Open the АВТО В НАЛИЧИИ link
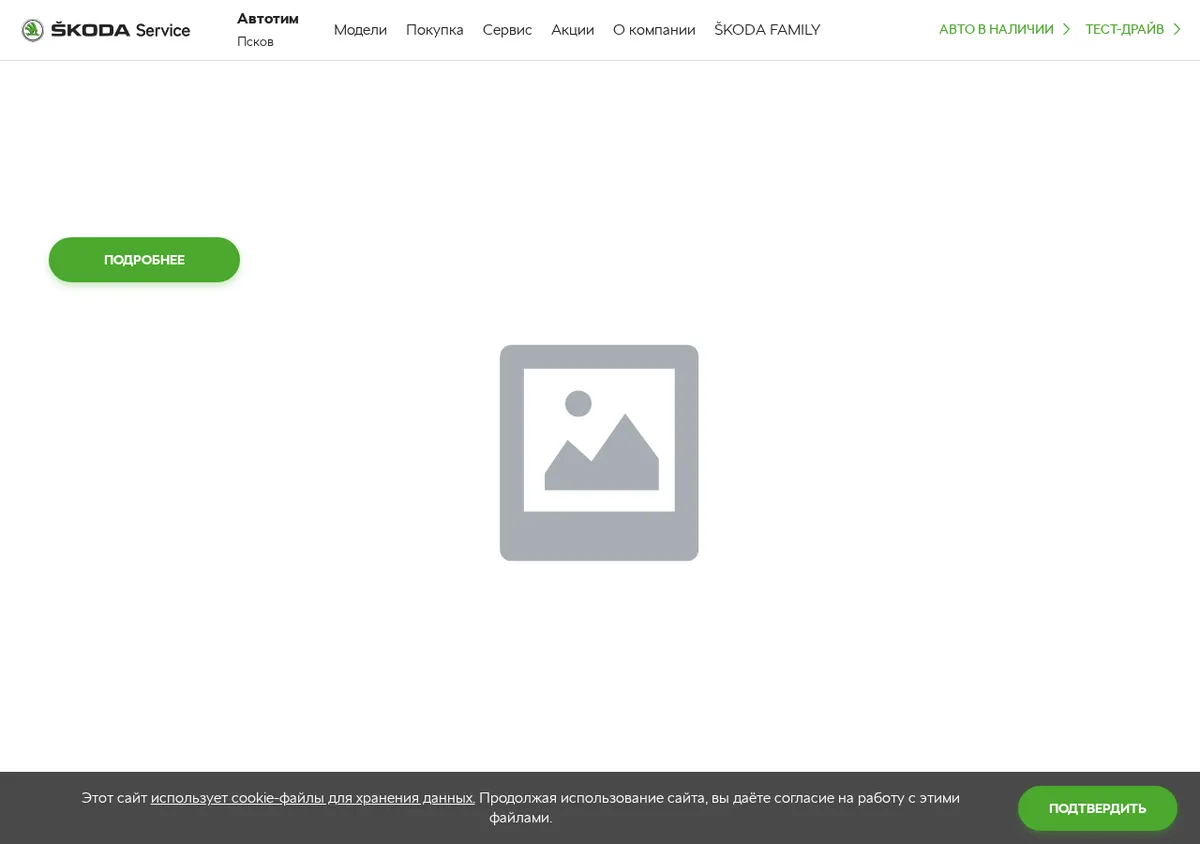This screenshot has width=1200, height=844. (x=996, y=30)
